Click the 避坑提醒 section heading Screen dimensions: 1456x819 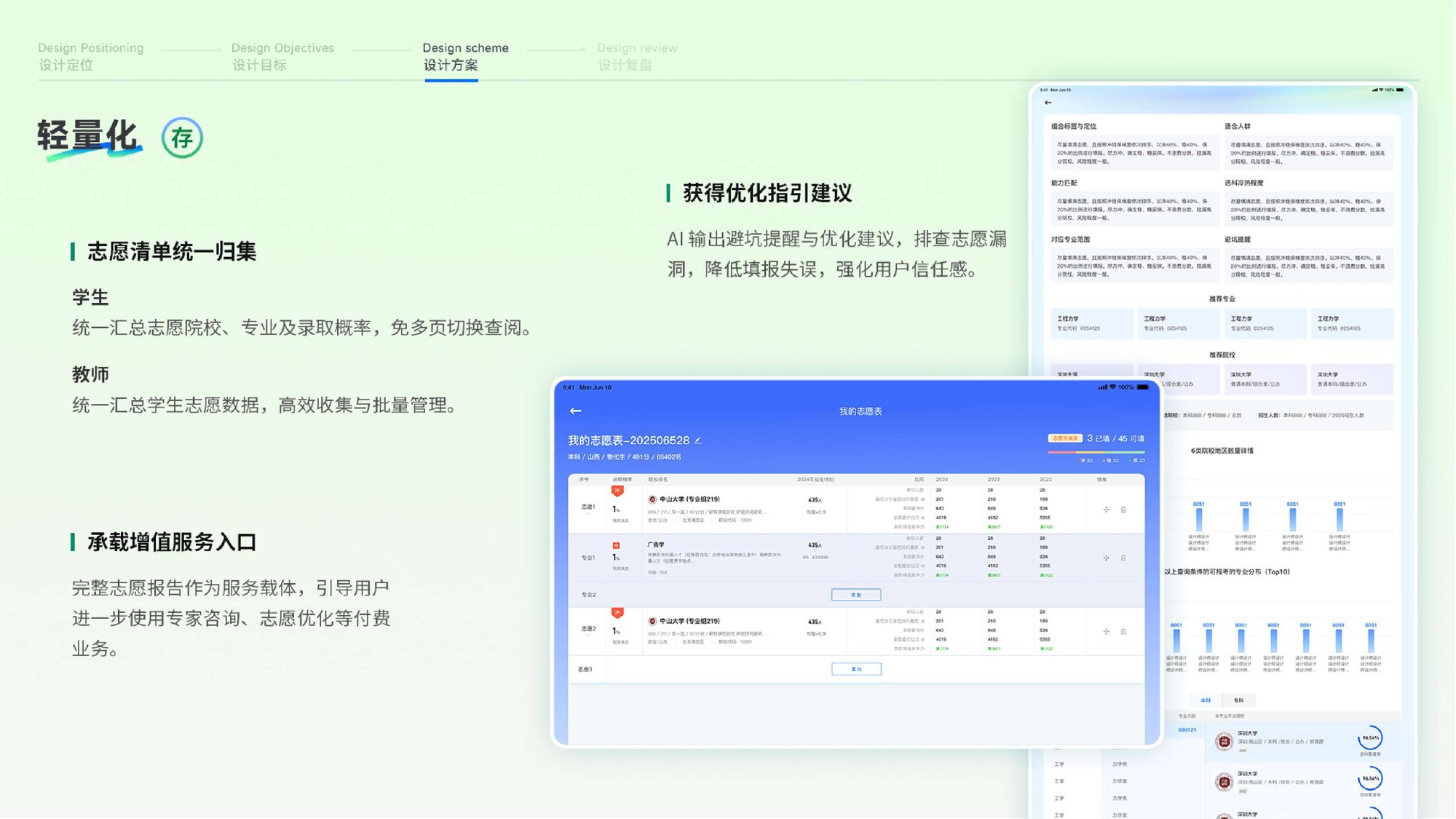(1237, 240)
